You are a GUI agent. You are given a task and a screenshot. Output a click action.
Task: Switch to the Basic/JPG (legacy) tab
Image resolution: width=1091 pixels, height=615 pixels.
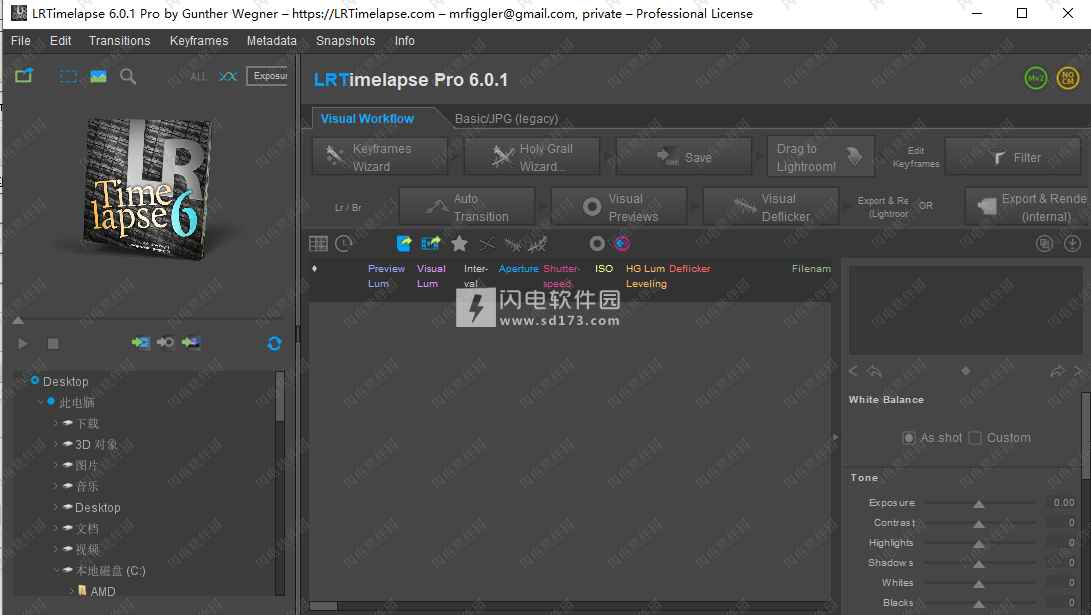click(507, 119)
